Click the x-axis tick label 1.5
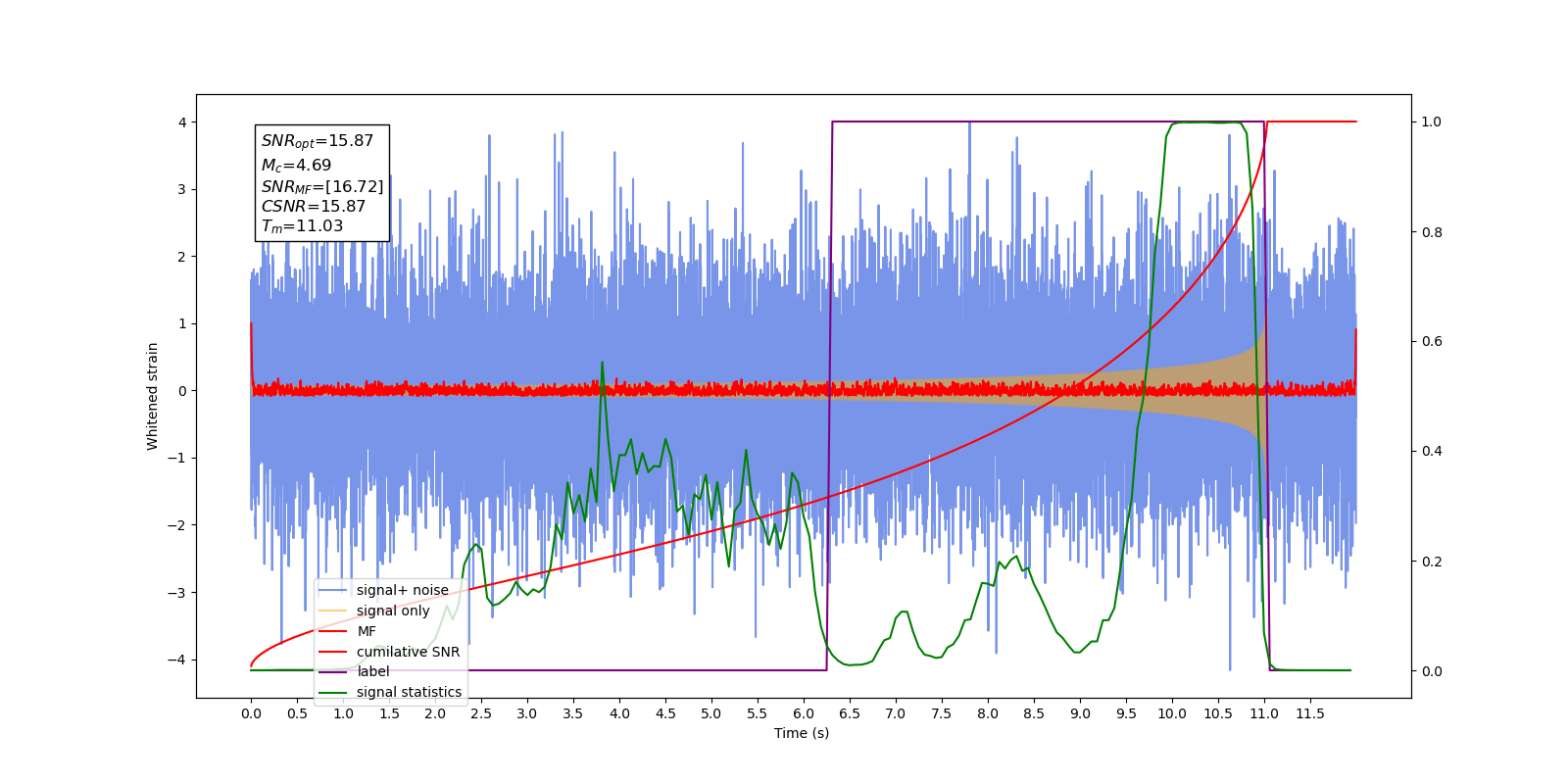Image resolution: width=1568 pixels, height=784 pixels. click(389, 713)
